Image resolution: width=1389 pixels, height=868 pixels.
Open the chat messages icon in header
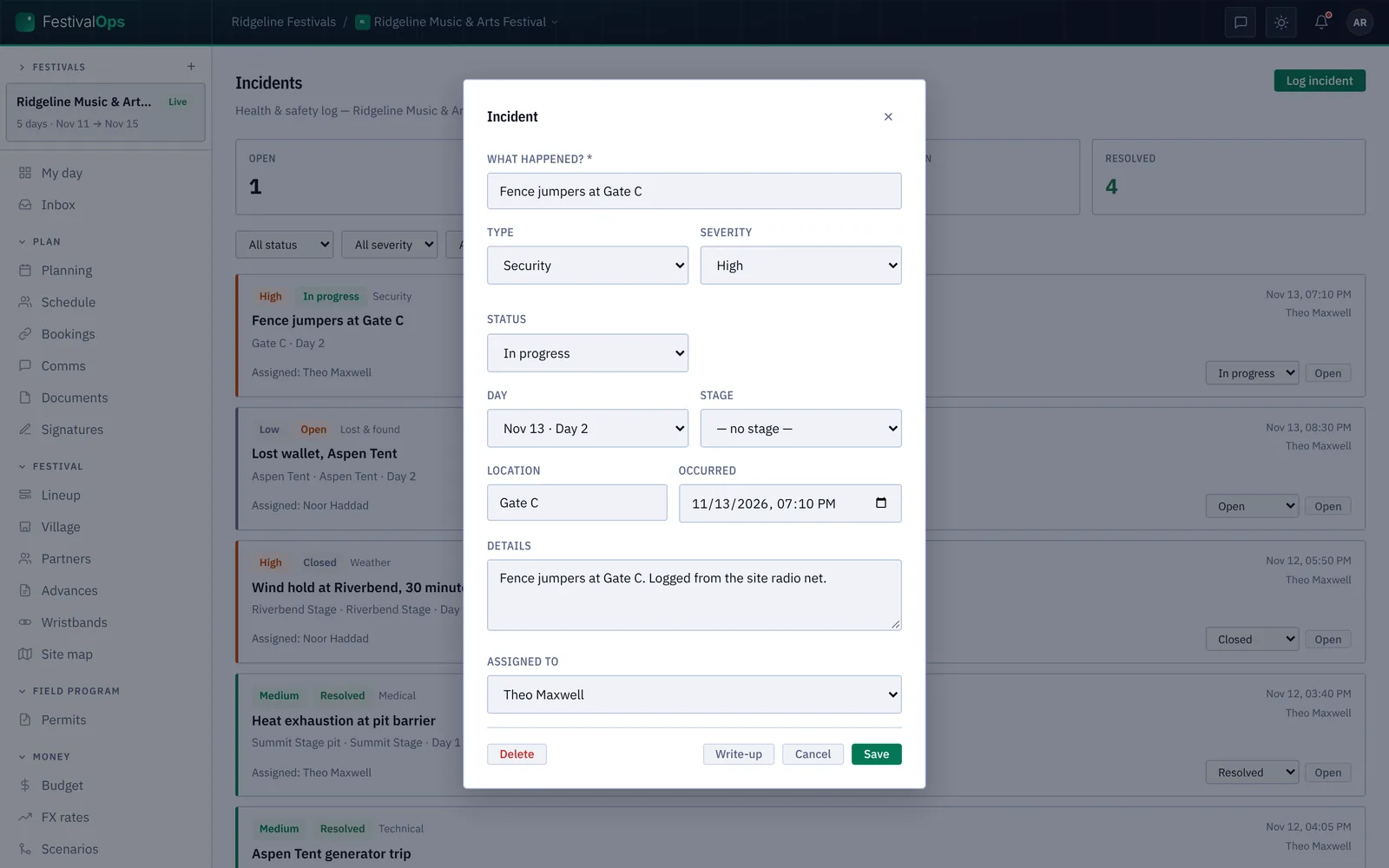coord(1241,23)
